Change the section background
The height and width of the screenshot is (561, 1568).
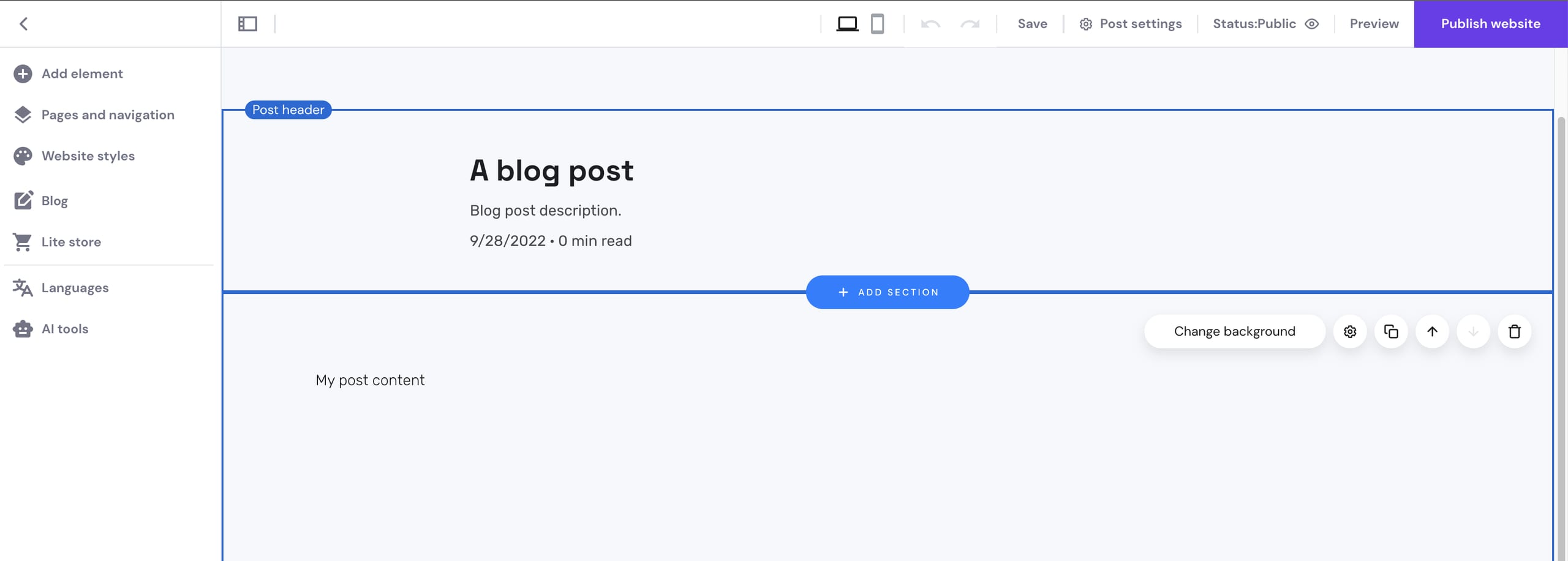click(1235, 331)
